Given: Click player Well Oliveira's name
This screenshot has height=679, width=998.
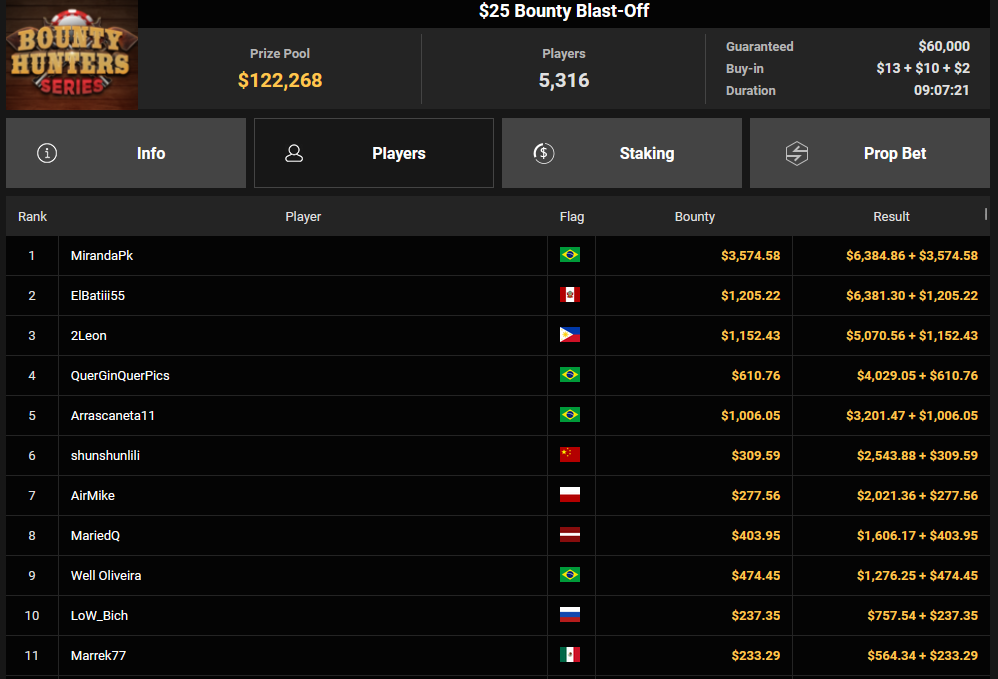Looking at the screenshot, I should [x=107, y=576].
